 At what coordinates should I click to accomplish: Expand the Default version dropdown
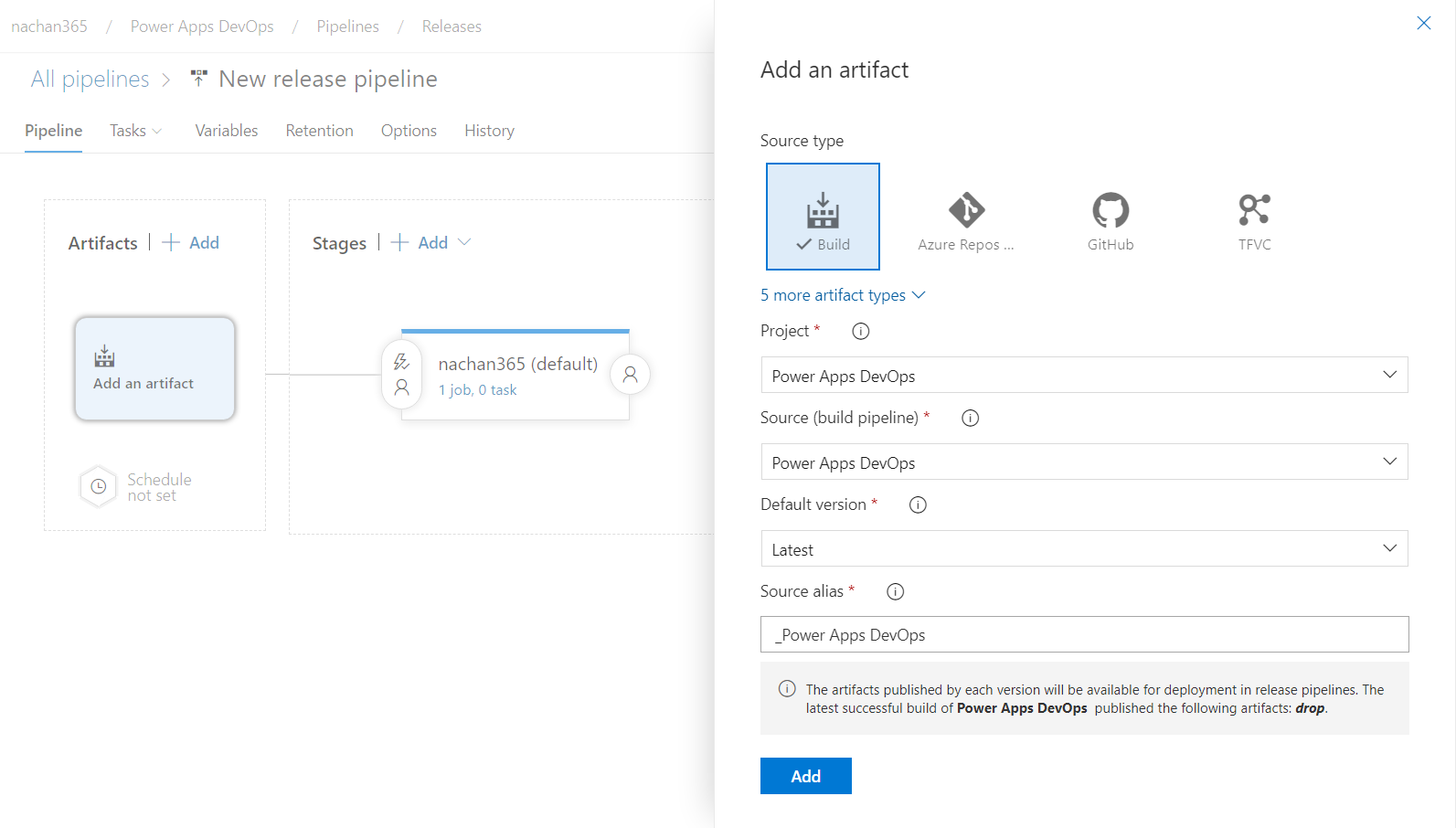pos(1084,549)
